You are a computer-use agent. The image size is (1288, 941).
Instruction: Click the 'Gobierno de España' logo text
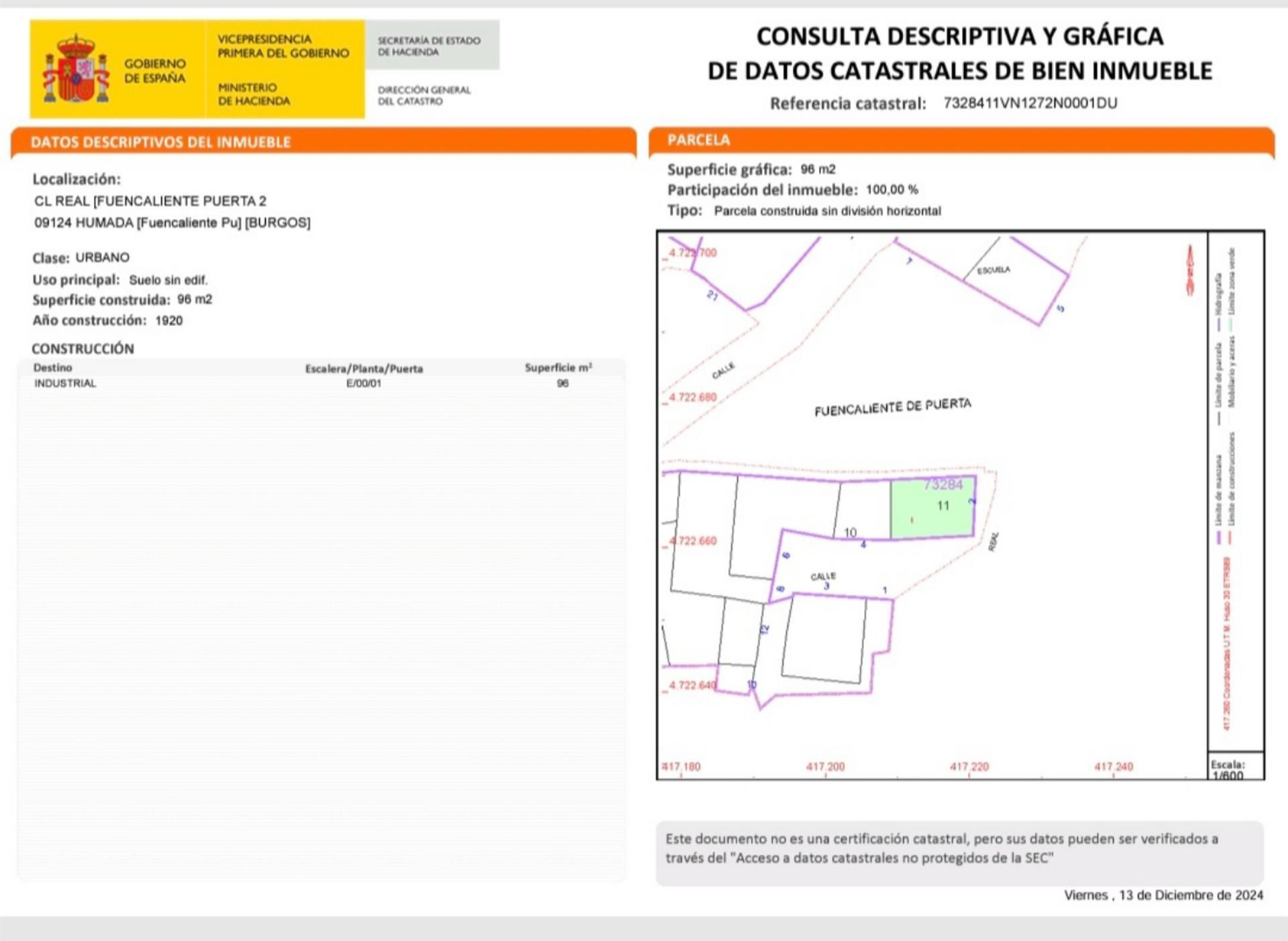pyautogui.click(x=155, y=70)
